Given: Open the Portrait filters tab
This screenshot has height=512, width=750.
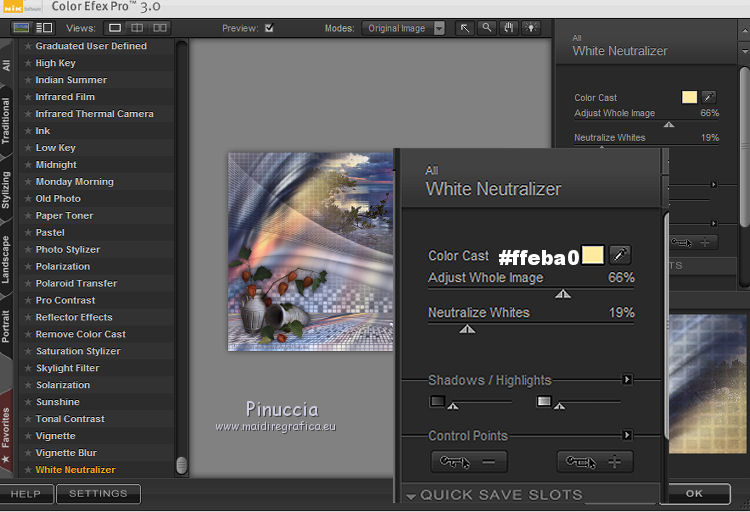Looking at the screenshot, I should point(6,326).
